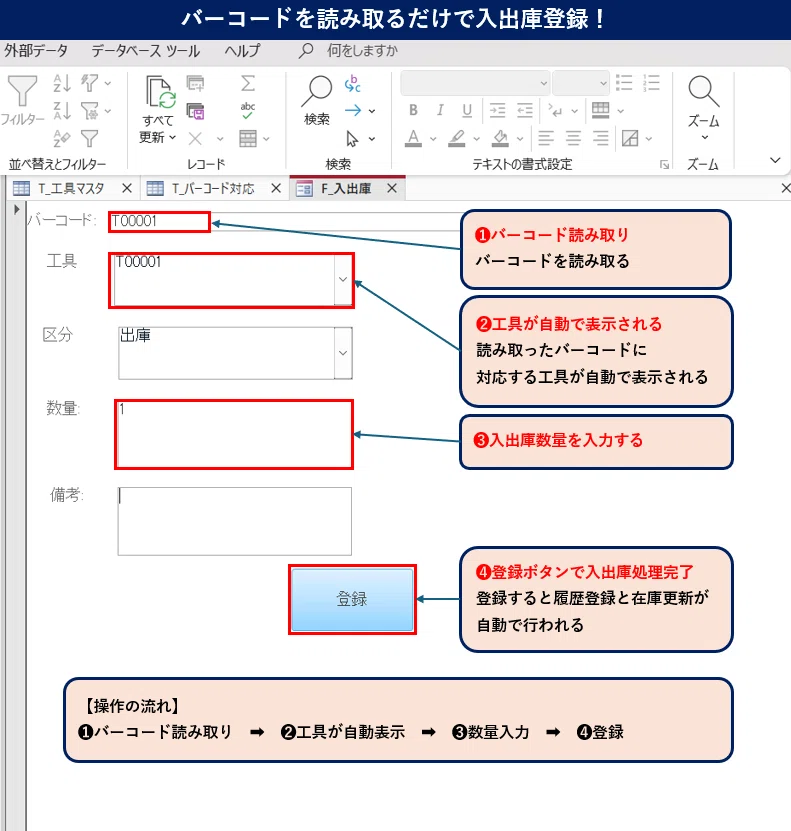The width and height of the screenshot is (791, 831).
Task: Switch to the T_工具マスタ tab
Action: (x=71, y=188)
